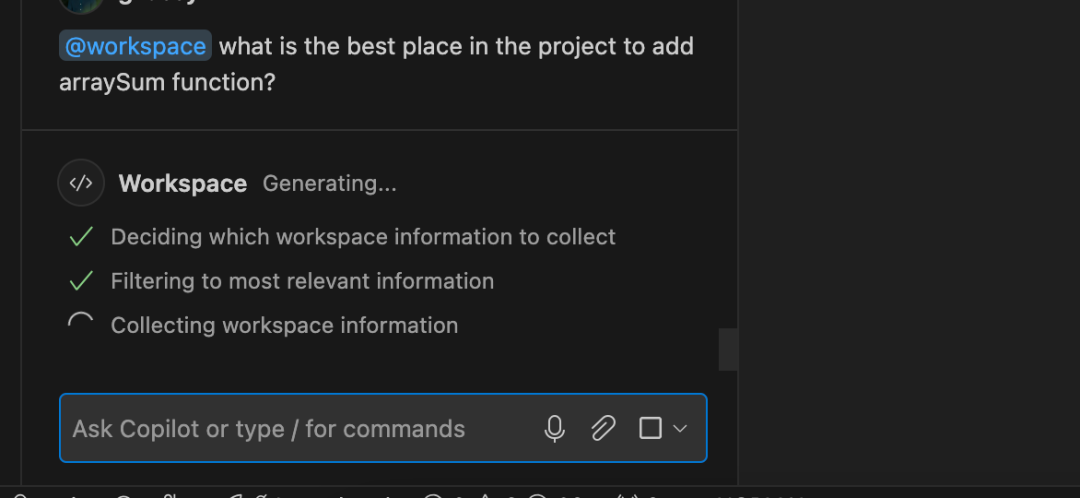Viewport: 1080px width, 498px height.
Task: Select the 'Collecting workspace information' step
Action: click(284, 325)
